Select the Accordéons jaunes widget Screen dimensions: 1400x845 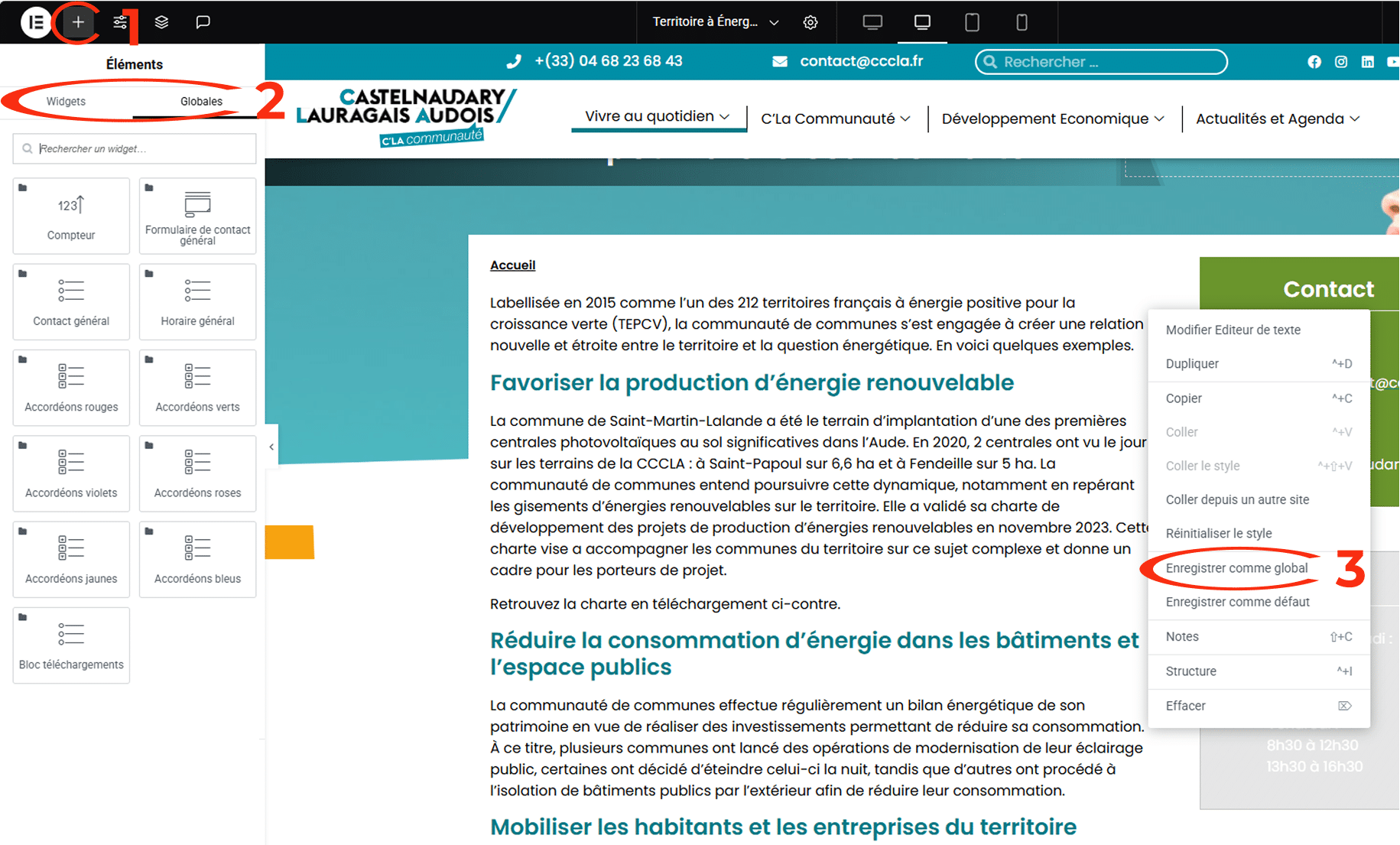71,559
